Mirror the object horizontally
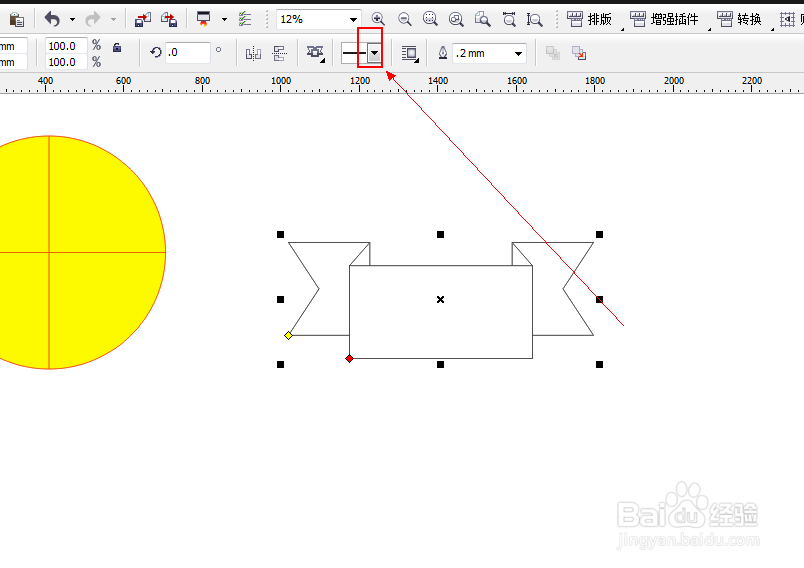804x568 pixels. [x=253, y=53]
